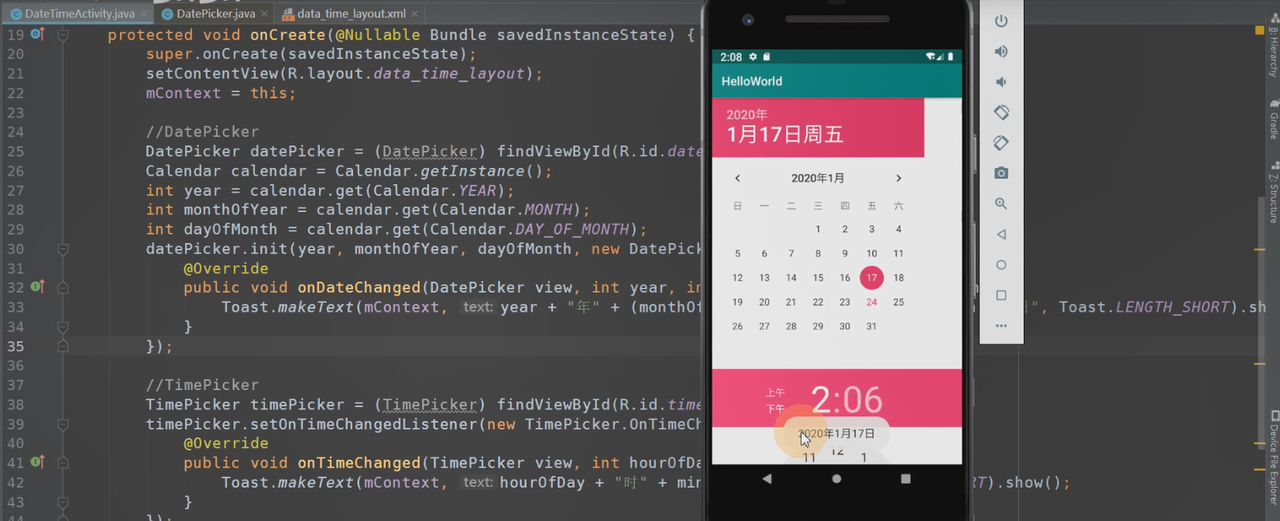Close the DatePicker.java tab

tap(264, 14)
